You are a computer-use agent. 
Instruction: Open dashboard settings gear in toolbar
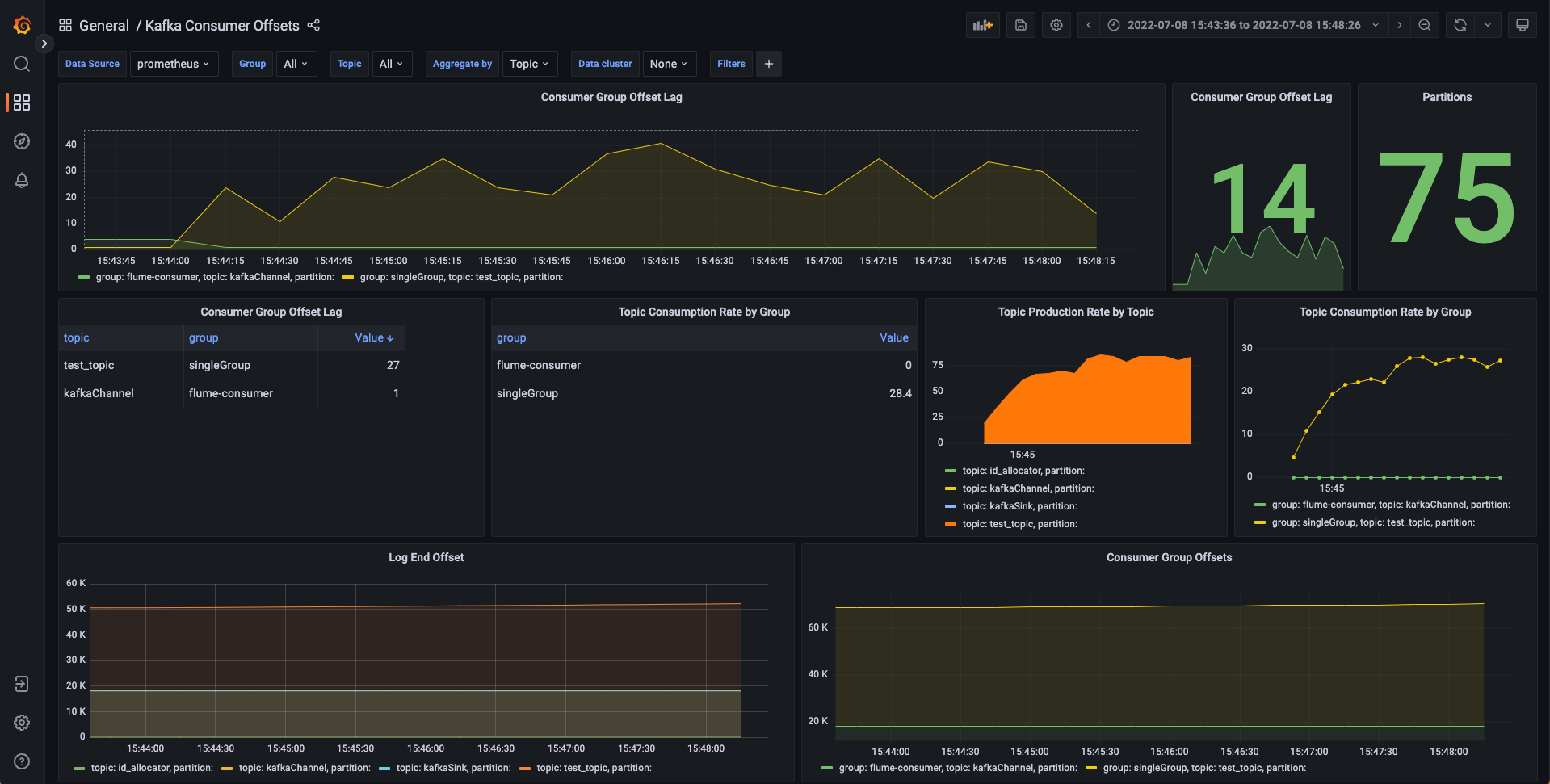1056,25
